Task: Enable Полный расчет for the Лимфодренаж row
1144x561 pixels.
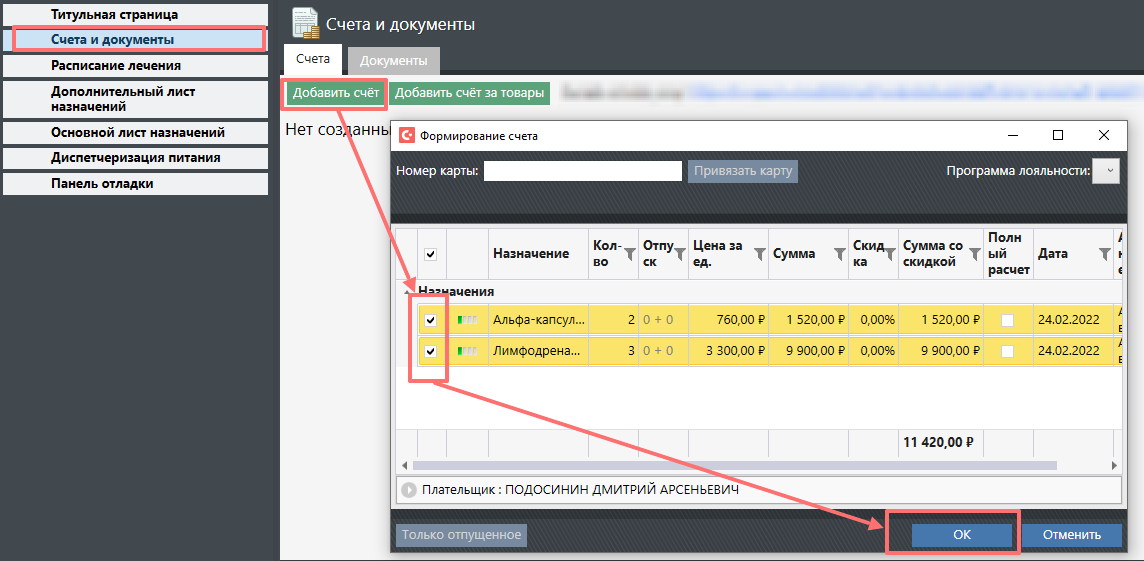Action: point(1007,352)
